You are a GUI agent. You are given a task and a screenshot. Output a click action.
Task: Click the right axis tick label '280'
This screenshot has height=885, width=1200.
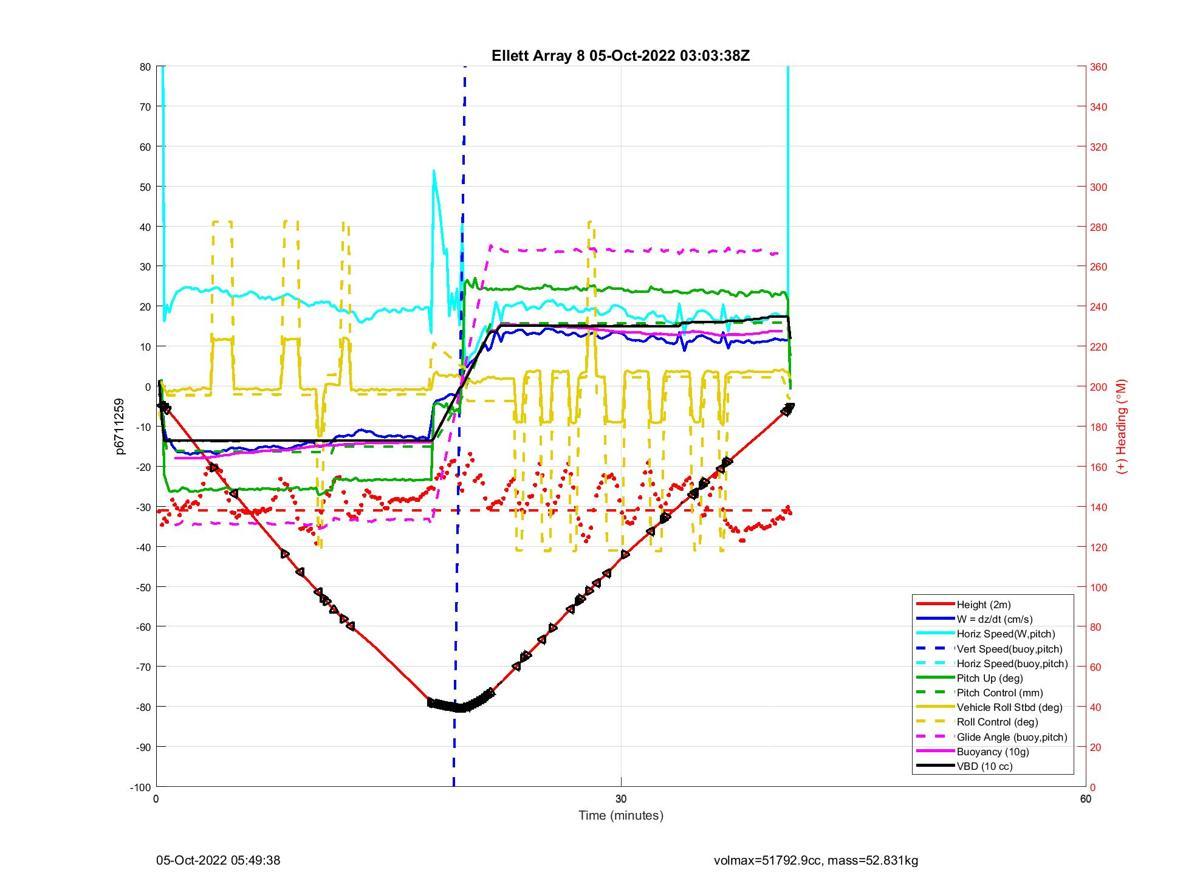pyautogui.click(x=1098, y=227)
